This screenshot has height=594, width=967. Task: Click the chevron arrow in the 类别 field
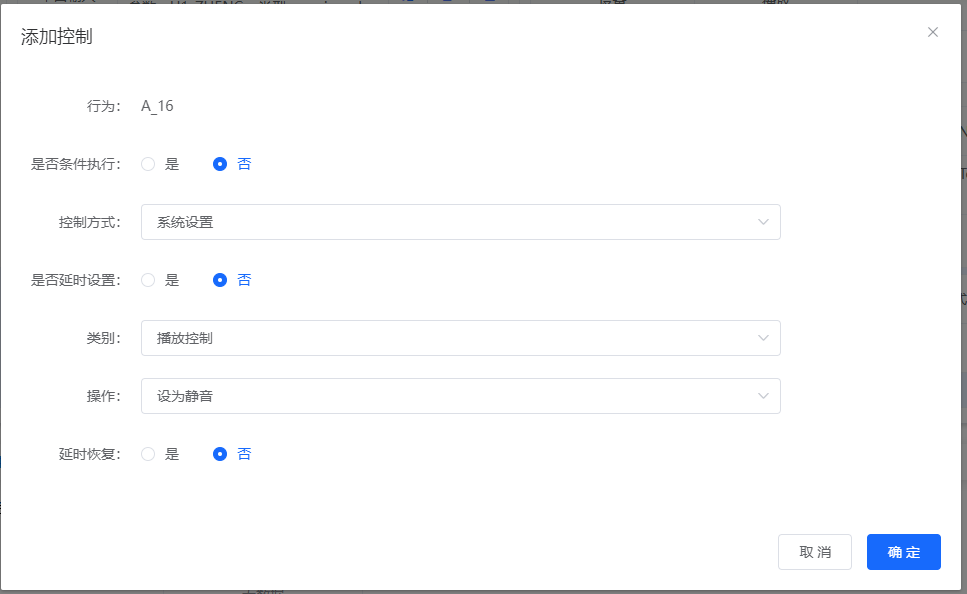[763, 338]
